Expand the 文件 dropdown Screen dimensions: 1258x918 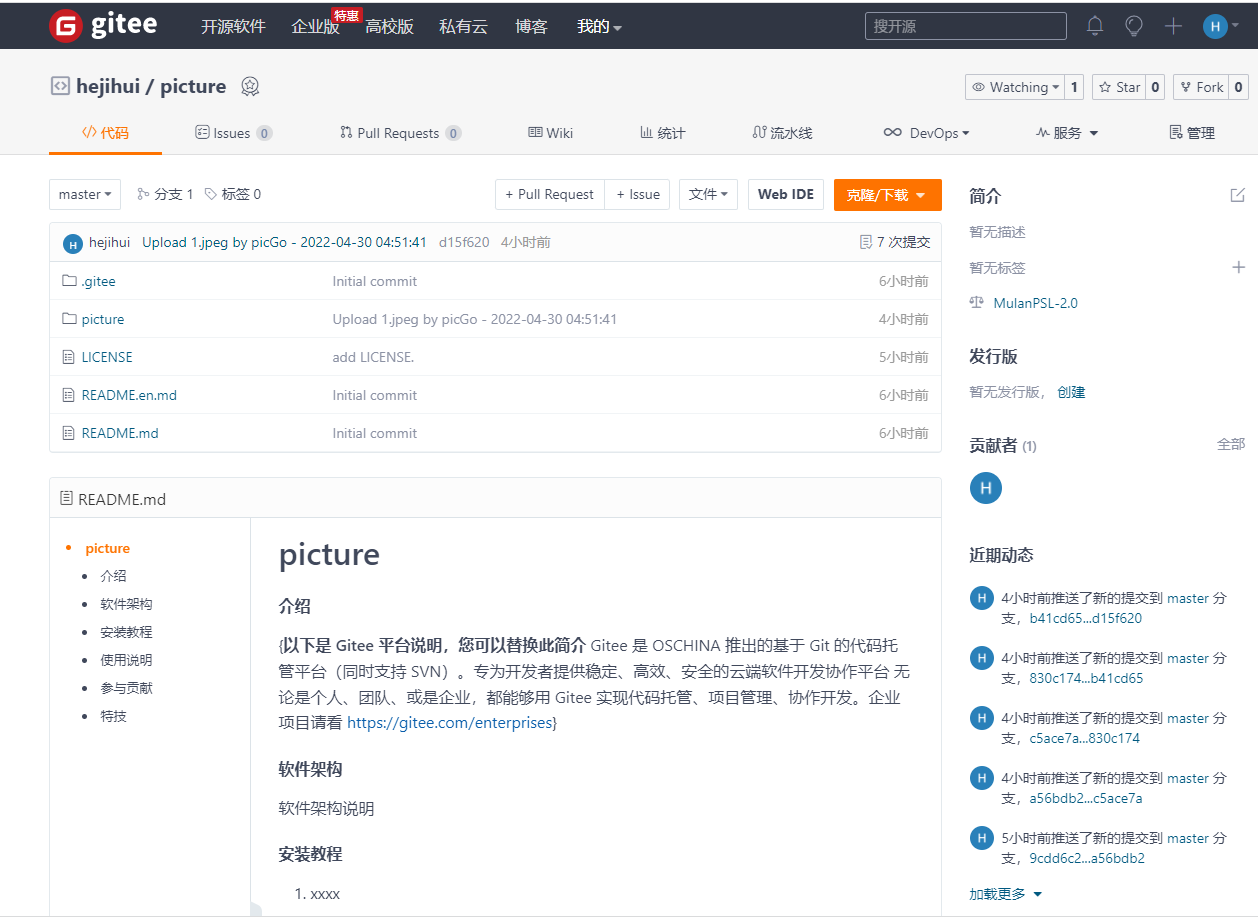(x=708, y=194)
